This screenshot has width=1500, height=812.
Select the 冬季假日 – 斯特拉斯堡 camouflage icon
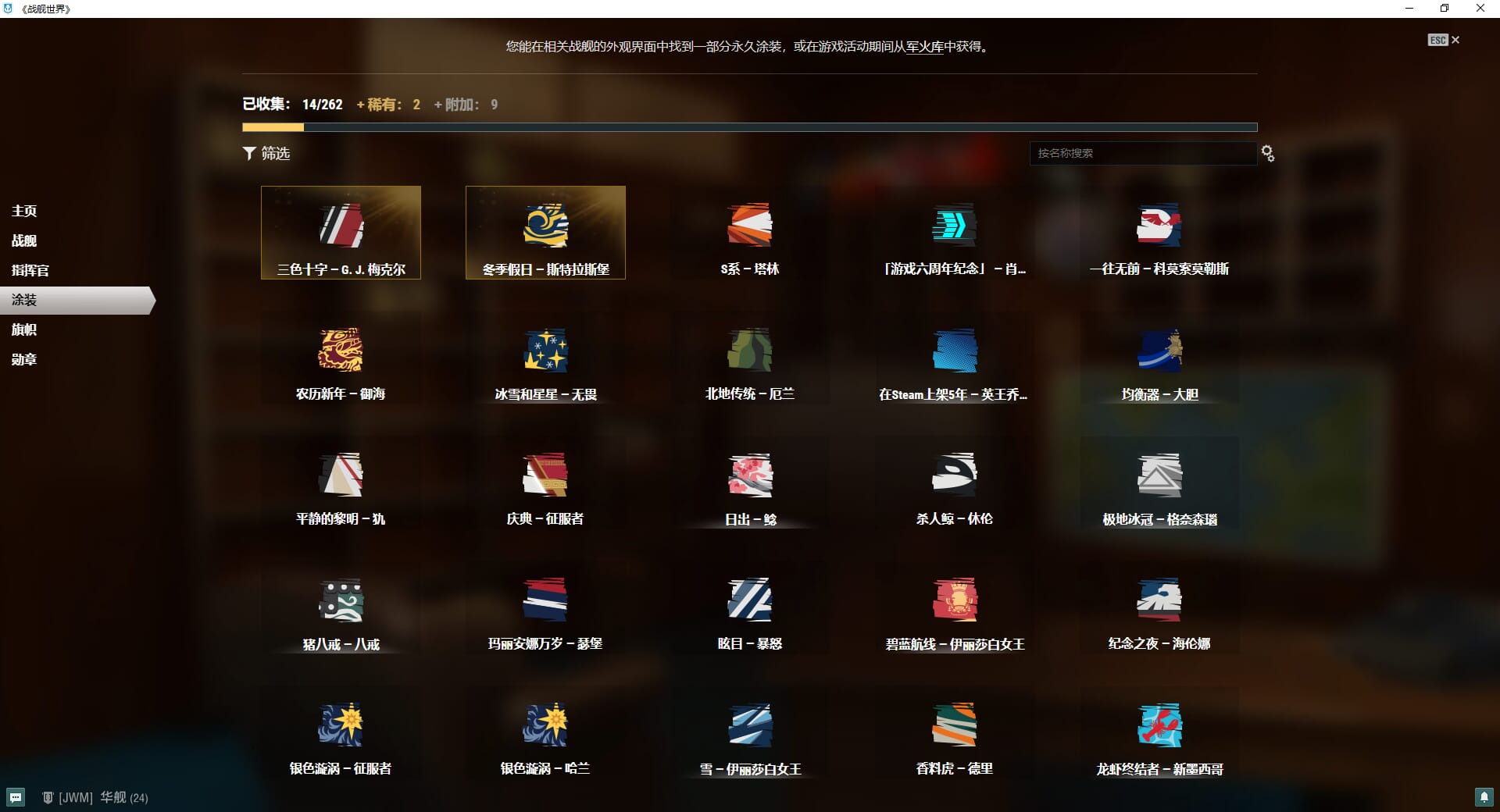coord(545,226)
